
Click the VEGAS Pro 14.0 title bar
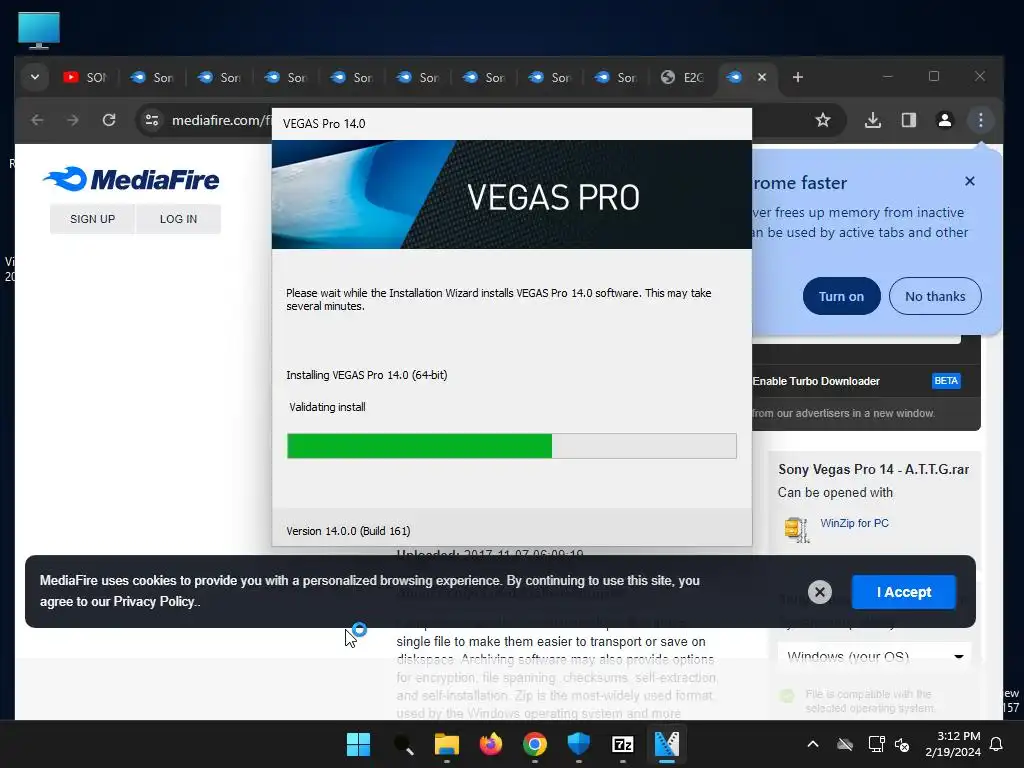511,123
